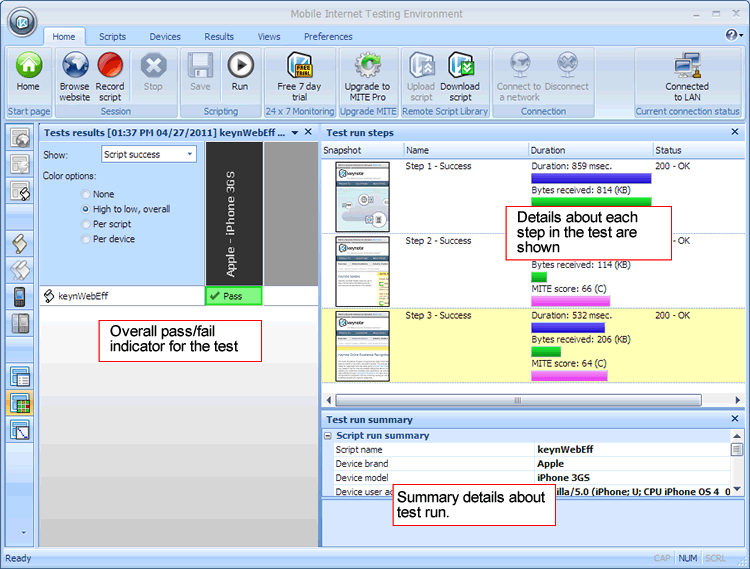Click the Apple - iPhone 3GS column header
This screenshot has height=569, width=750.
coord(234,214)
